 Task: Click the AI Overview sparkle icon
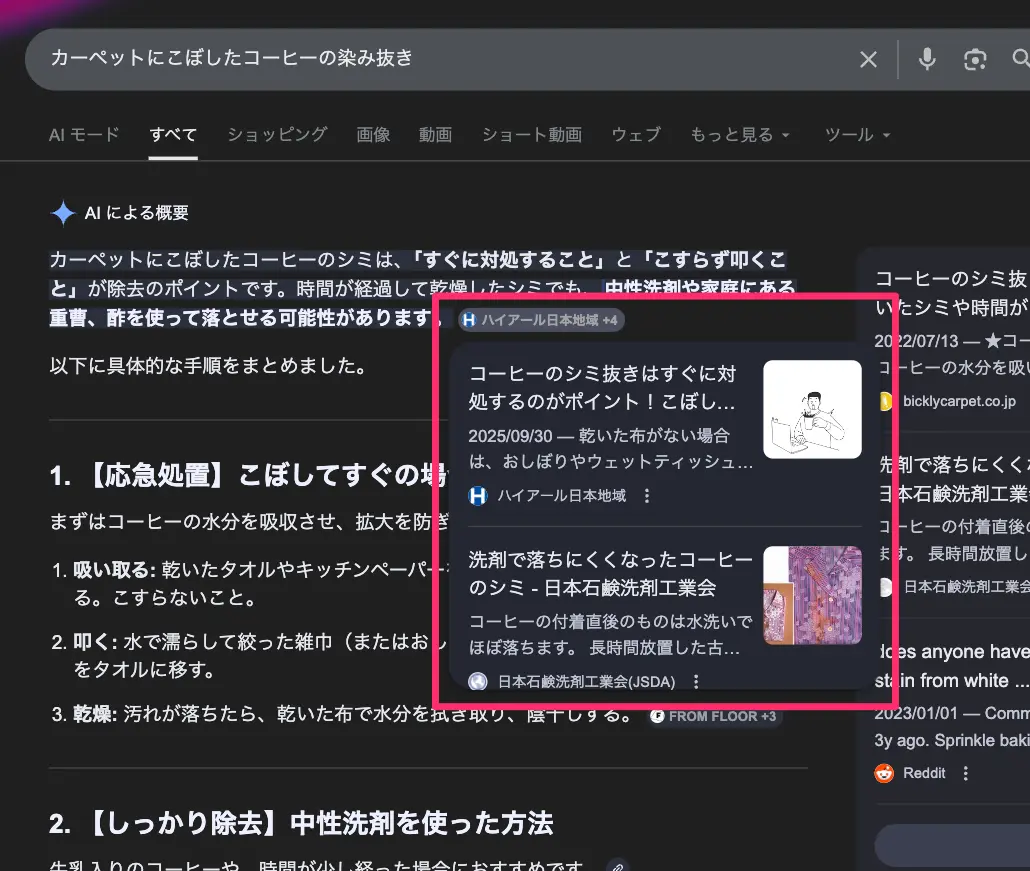(x=62, y=213)
